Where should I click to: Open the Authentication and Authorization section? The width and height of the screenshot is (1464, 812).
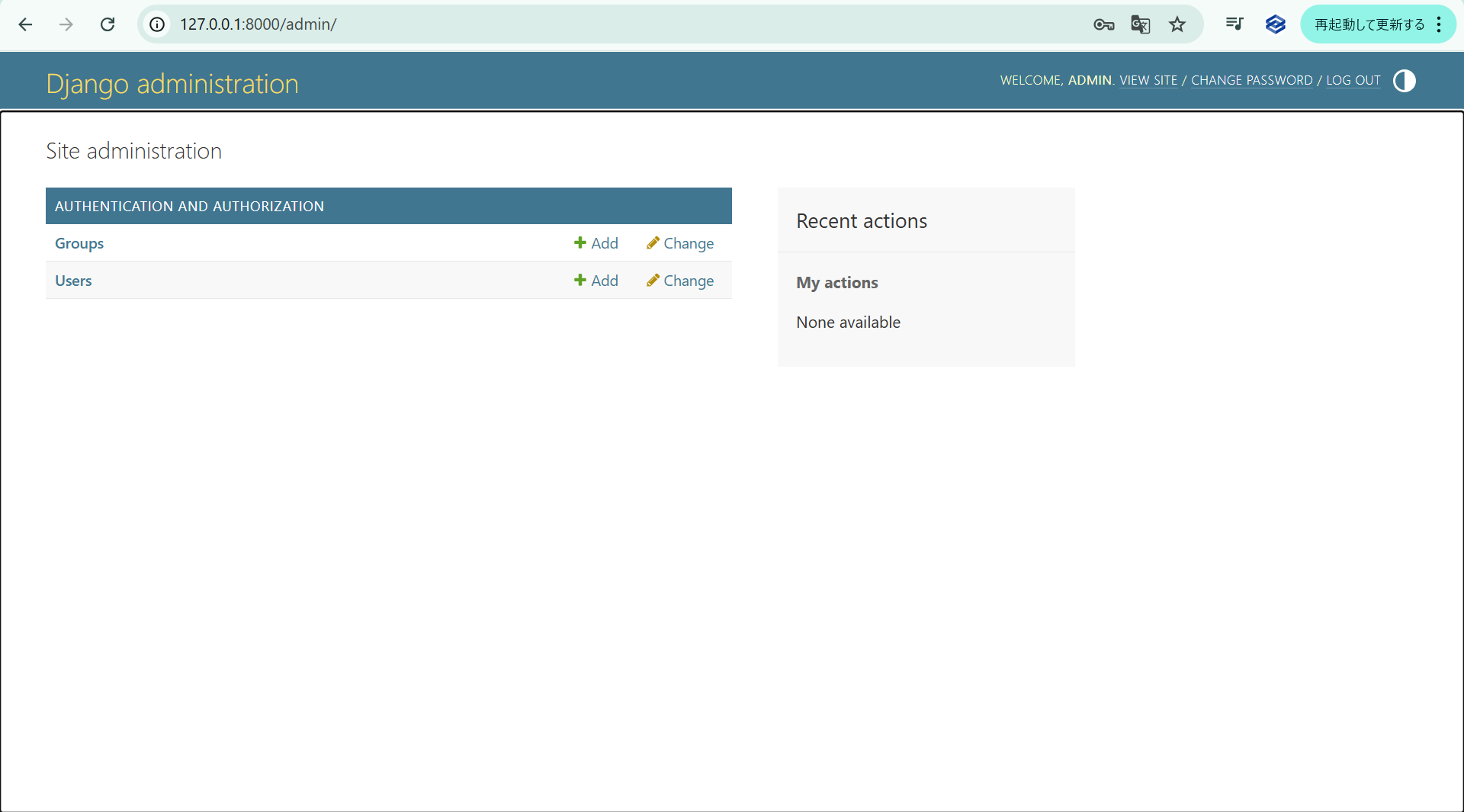189,207
